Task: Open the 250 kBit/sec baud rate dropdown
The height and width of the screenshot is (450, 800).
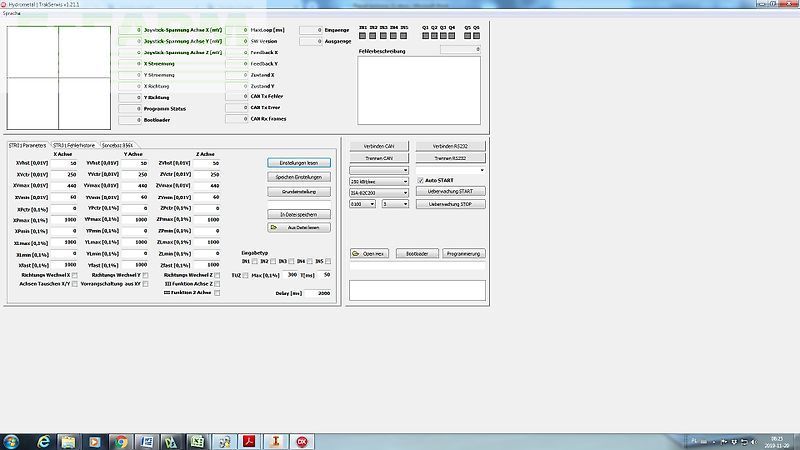Action: (x=379, y=182)
